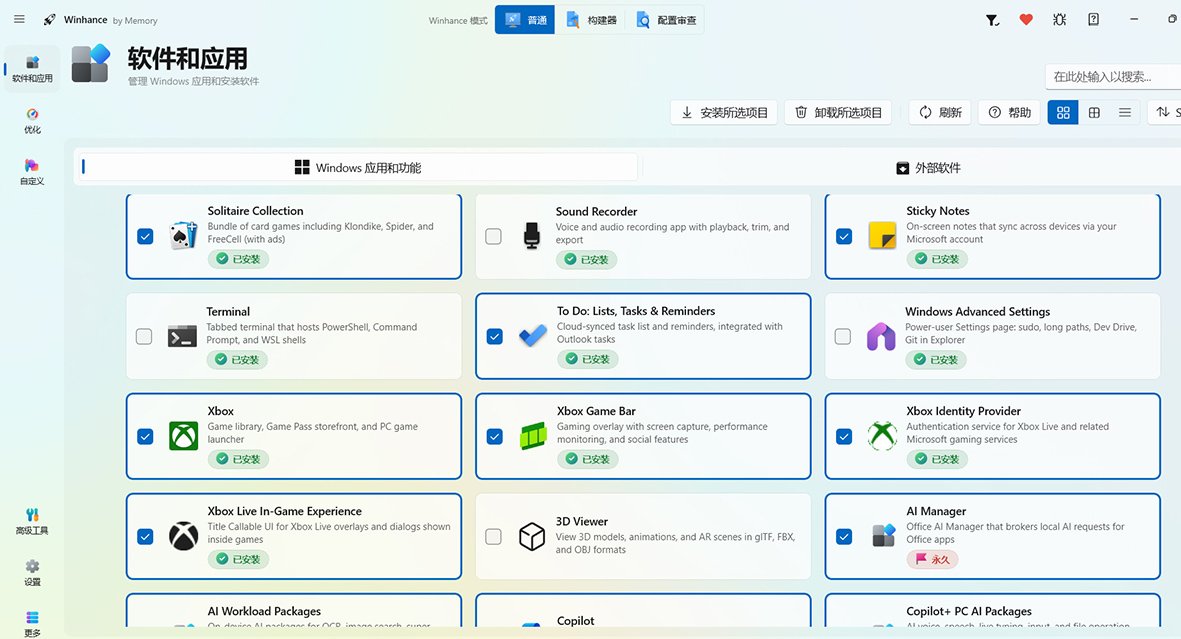Check the Terminal checkbox

coord(144,336)
